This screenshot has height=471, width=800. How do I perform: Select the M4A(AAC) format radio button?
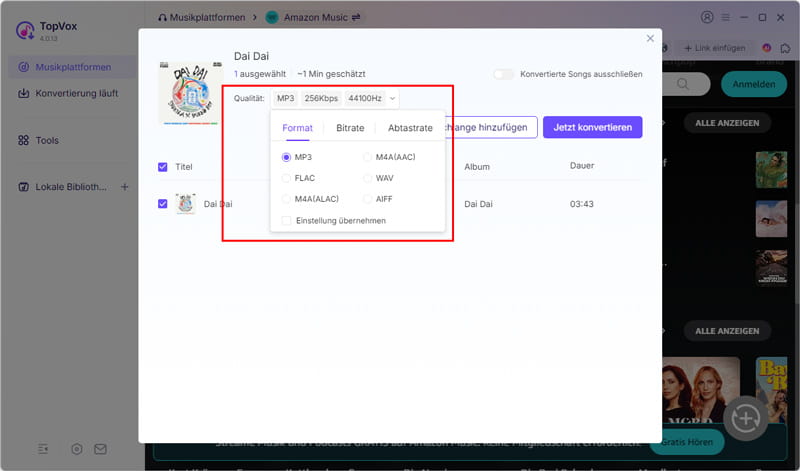[x=367, y=157]
